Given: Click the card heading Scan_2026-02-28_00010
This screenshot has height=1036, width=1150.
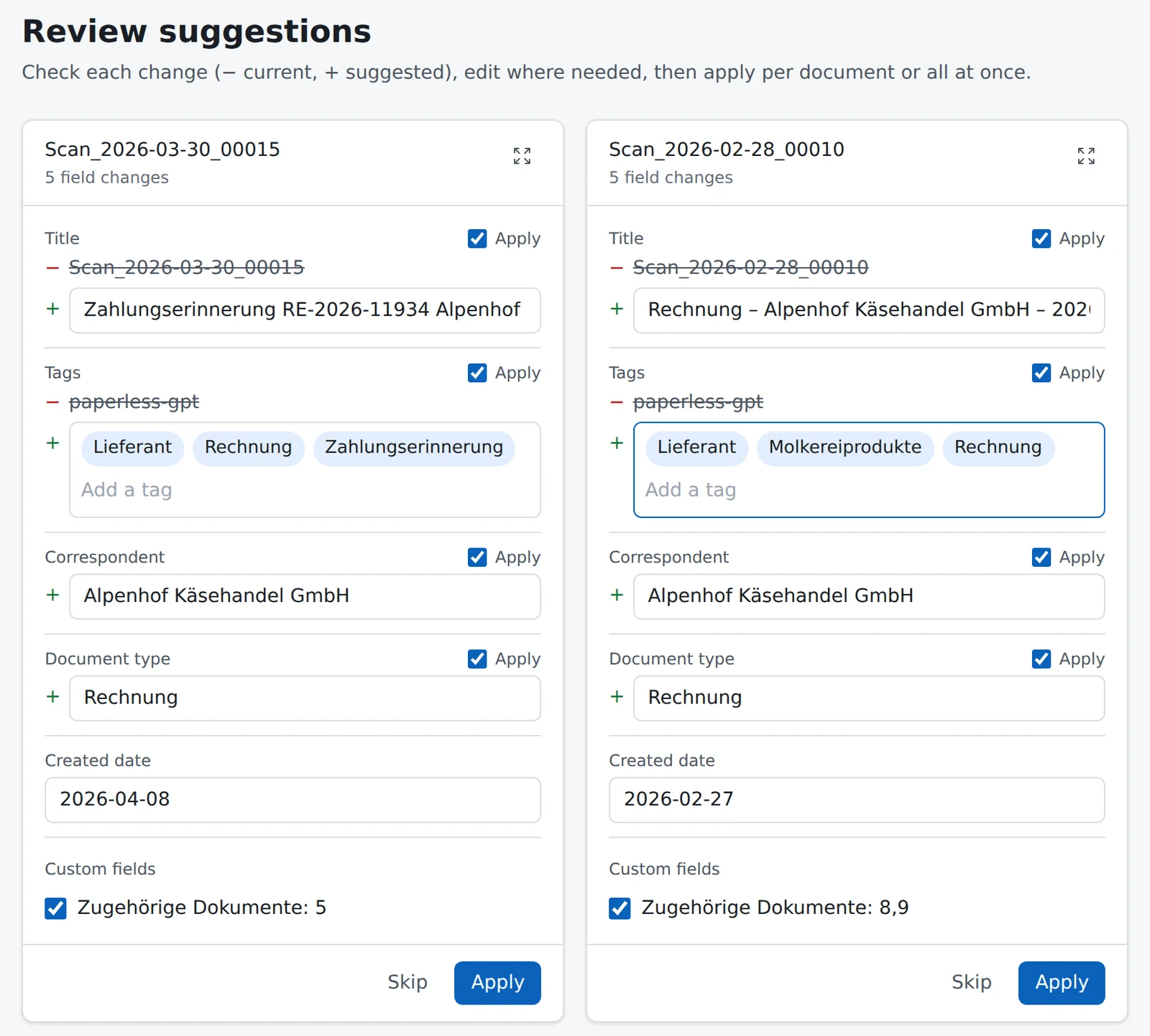Looking at the screenshot, I should (727, 149).
